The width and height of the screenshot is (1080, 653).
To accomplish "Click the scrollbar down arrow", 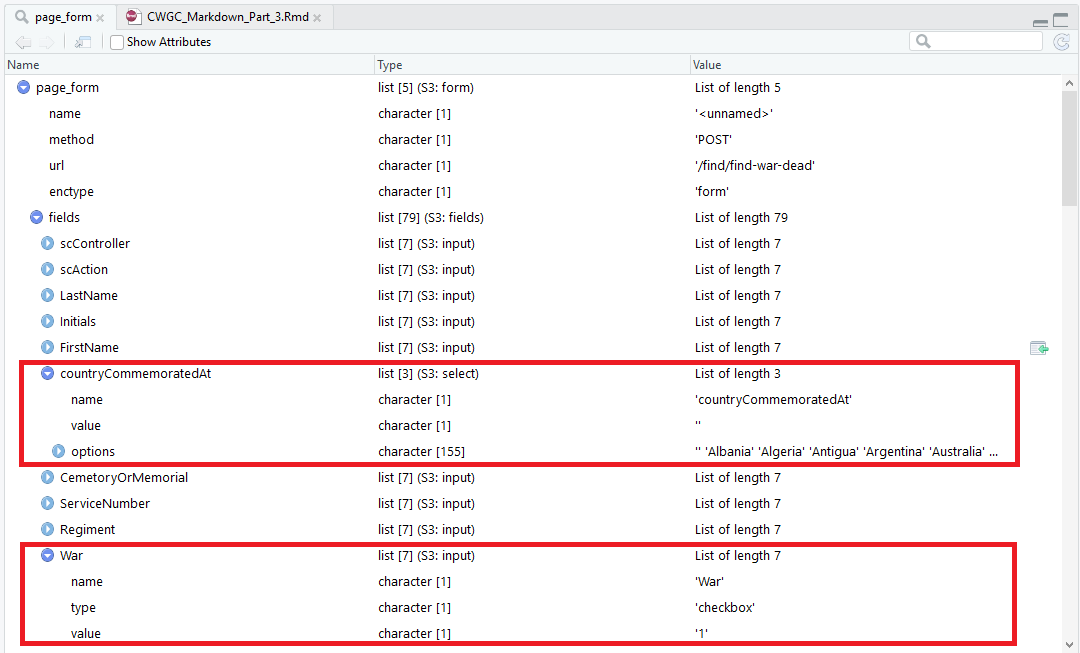I will coord(1069,645).
